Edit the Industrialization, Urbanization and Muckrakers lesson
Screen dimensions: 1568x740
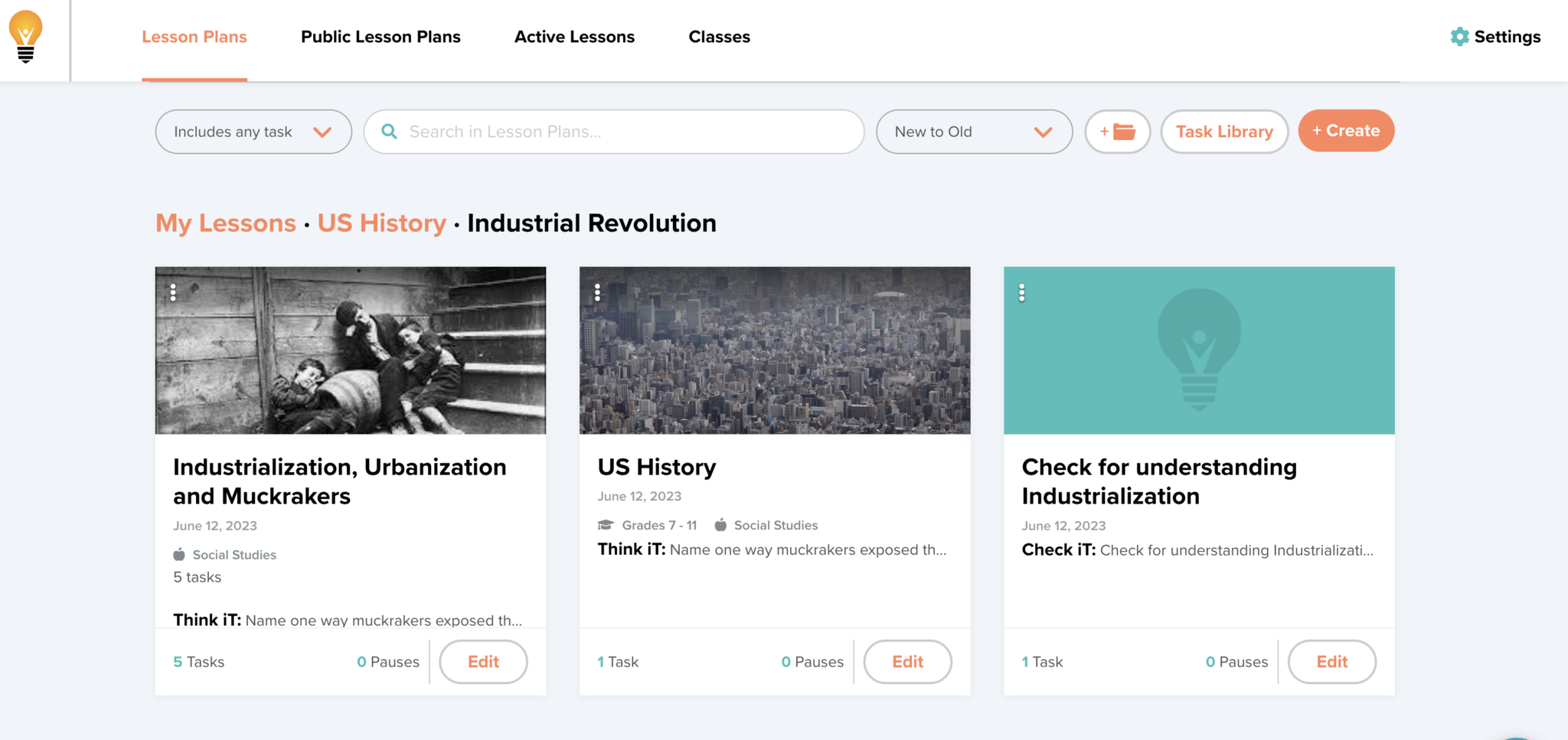coord(483,662)
